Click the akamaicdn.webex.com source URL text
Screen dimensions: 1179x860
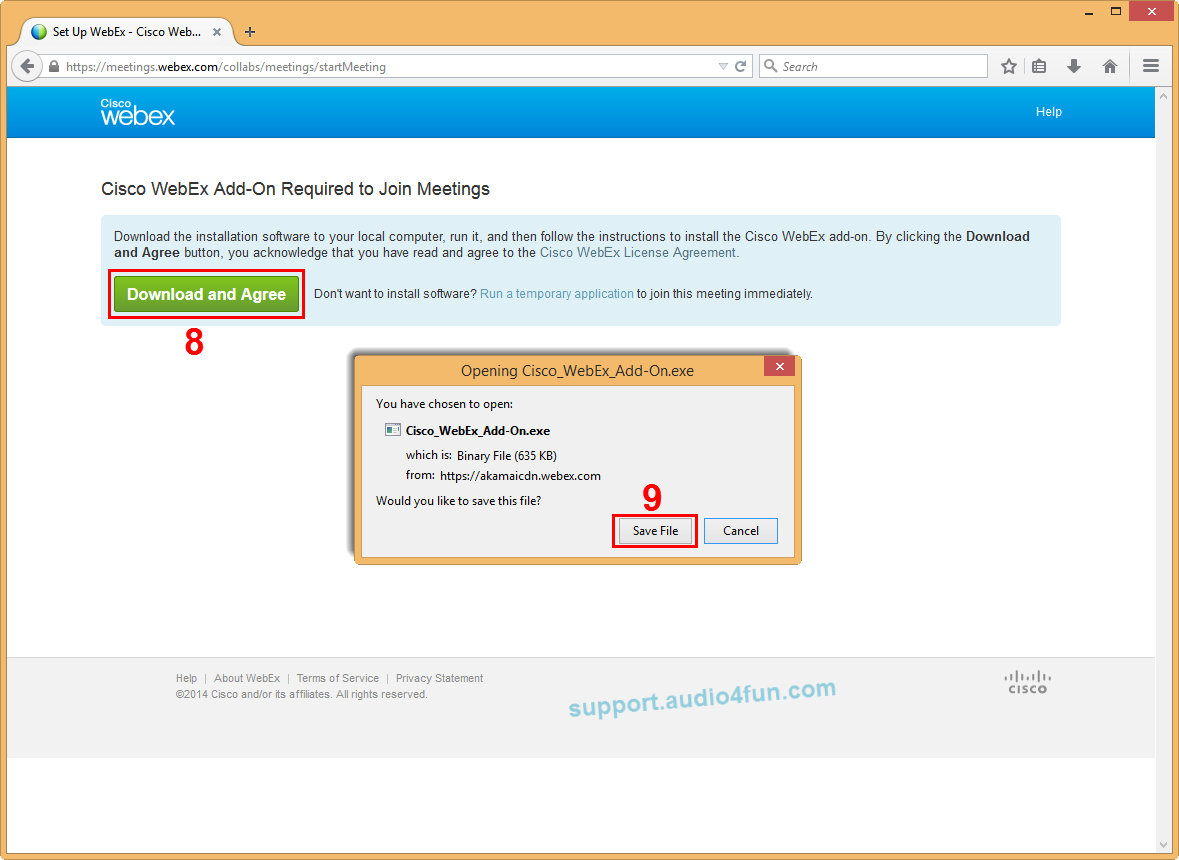coord(520,476)
